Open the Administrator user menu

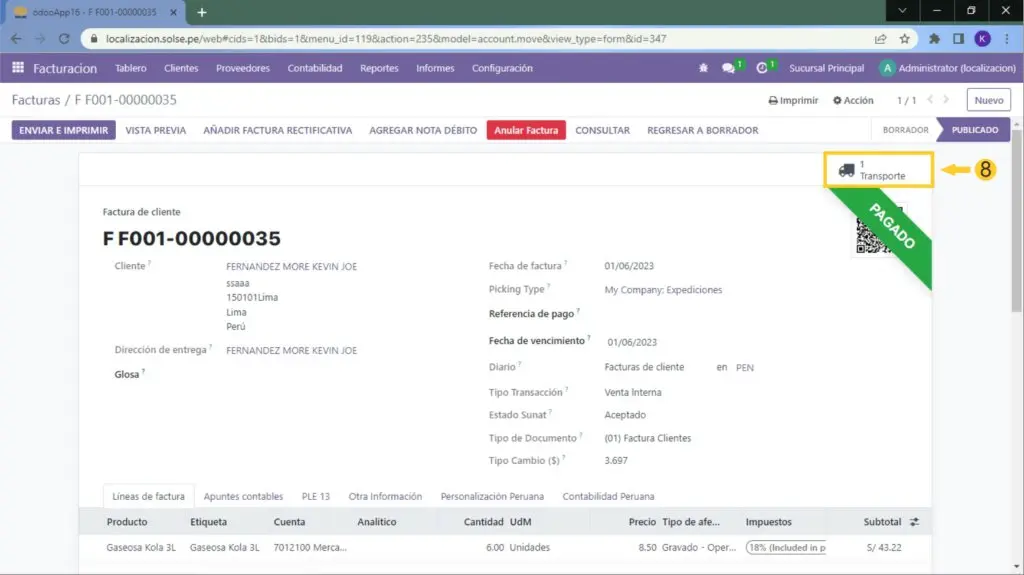[x=945, y=68]
